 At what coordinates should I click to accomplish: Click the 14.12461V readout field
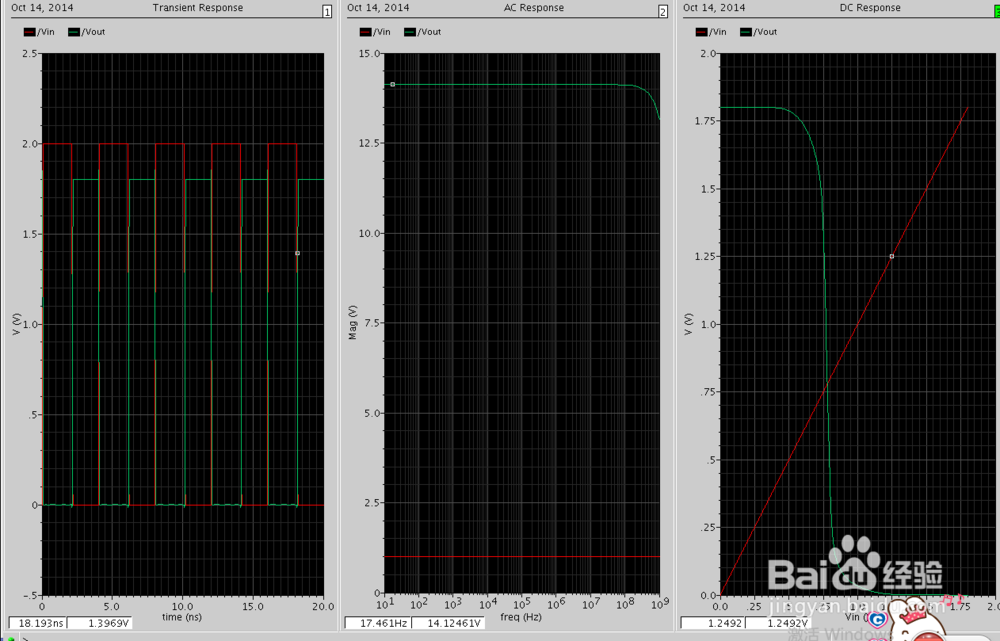[449, 623]
